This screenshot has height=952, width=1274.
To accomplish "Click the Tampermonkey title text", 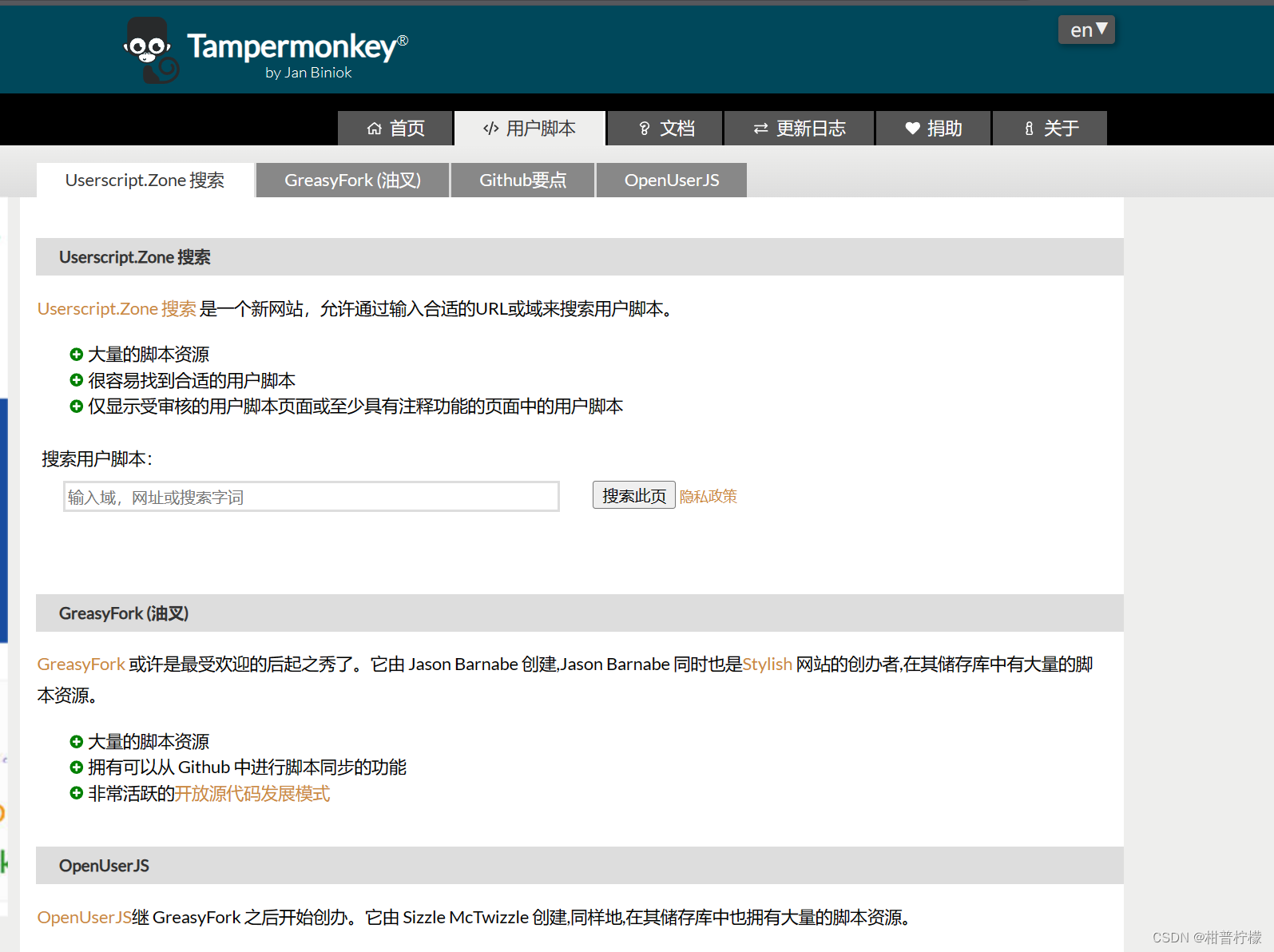I will click(292, 46).
